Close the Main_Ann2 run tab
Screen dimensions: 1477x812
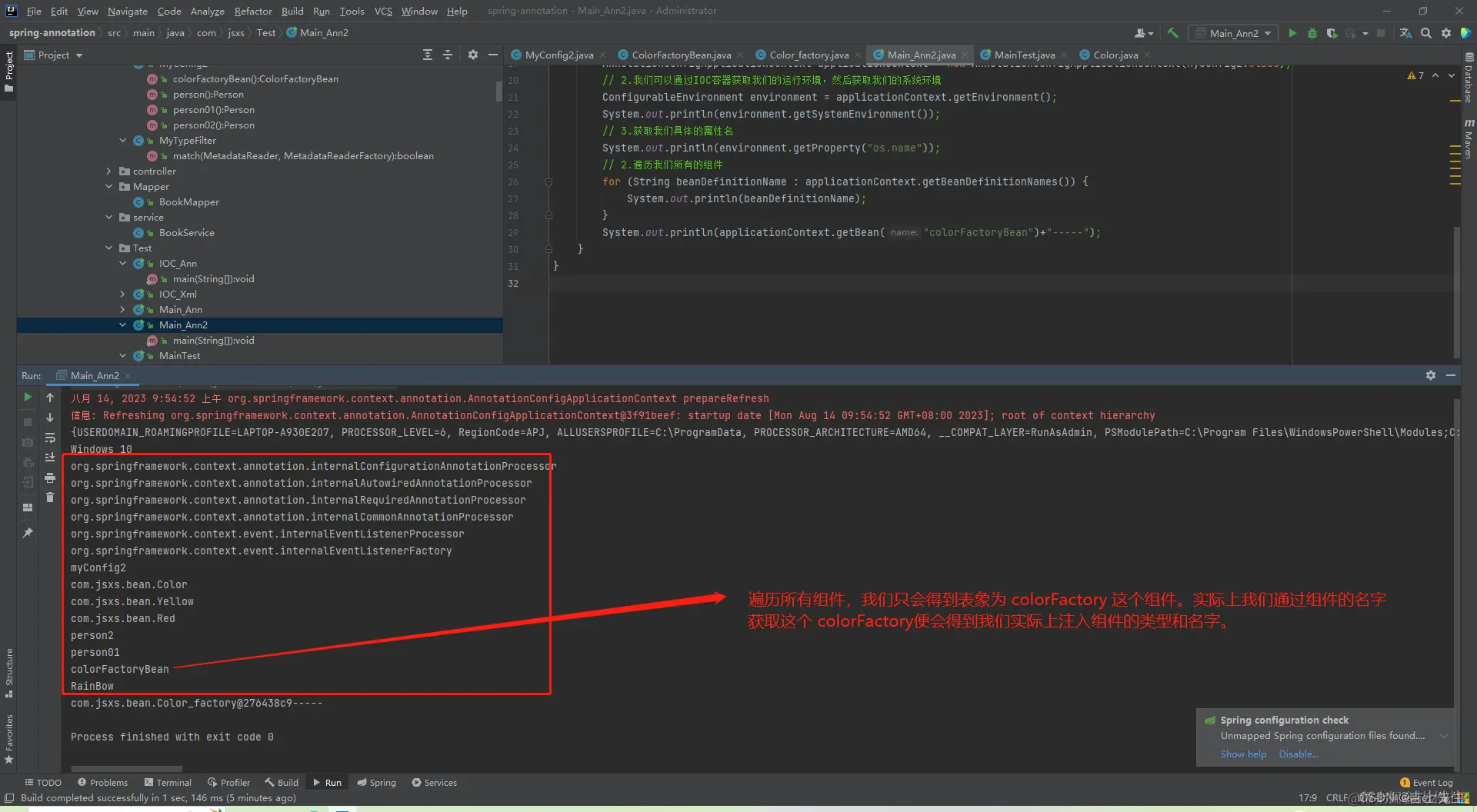pyautogui.click(x=128, y=376)
